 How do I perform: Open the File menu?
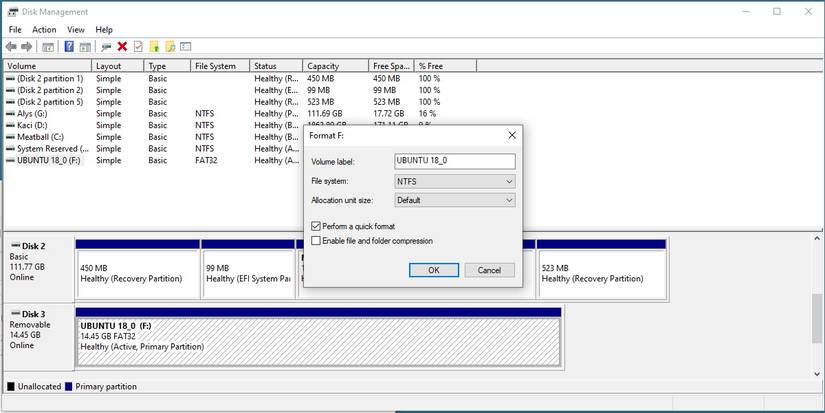pos(15,30)
